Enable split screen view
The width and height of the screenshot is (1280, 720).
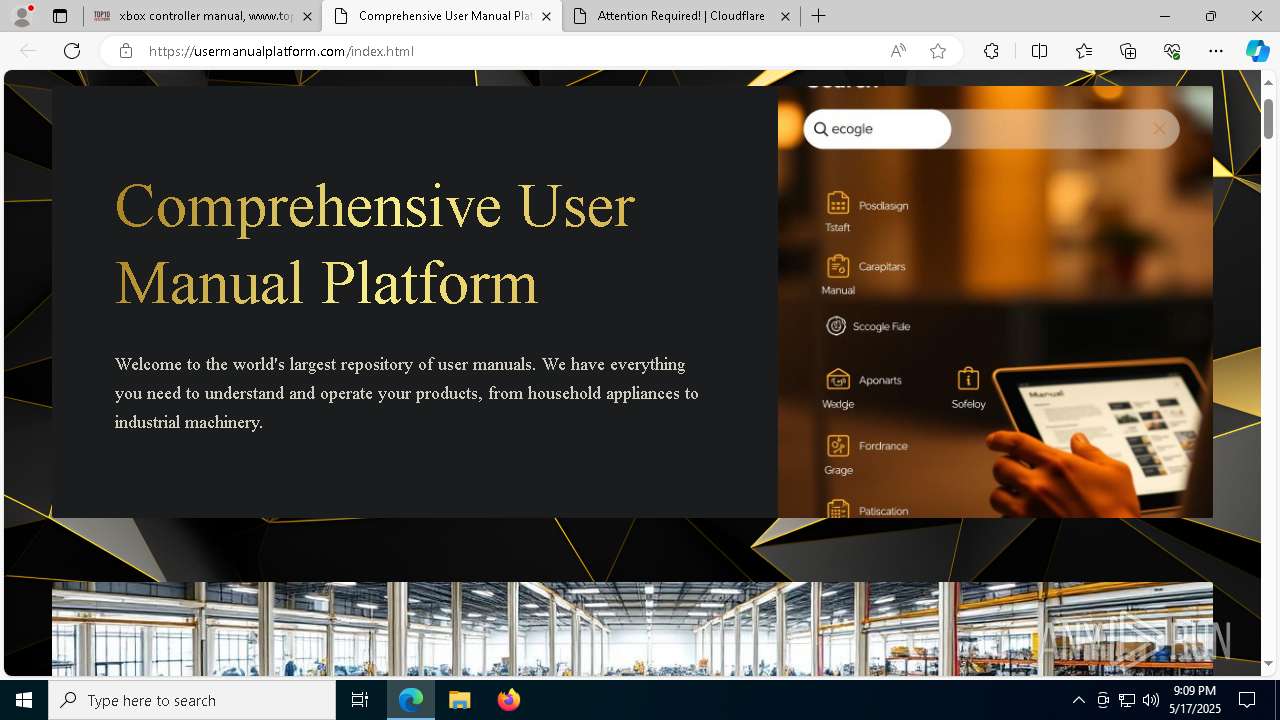point(1039,51)
